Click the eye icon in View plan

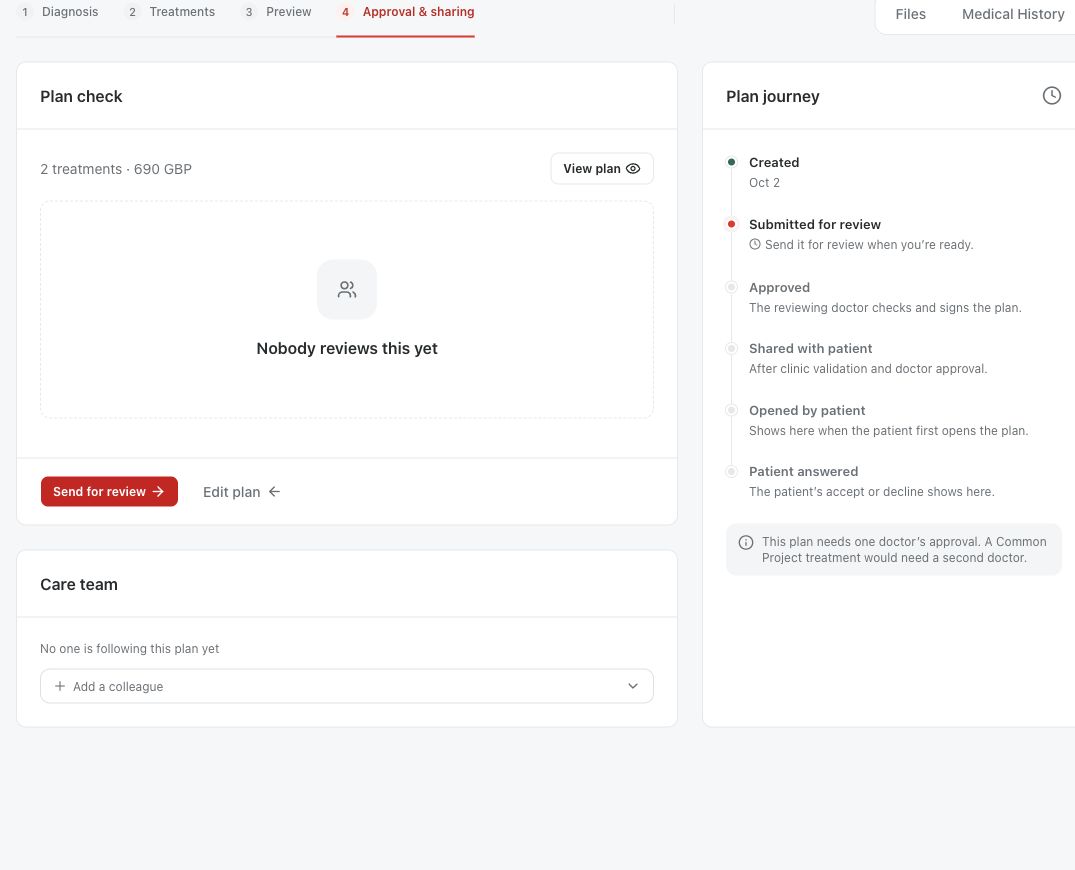pyautogui.click(x=633, y=169)
